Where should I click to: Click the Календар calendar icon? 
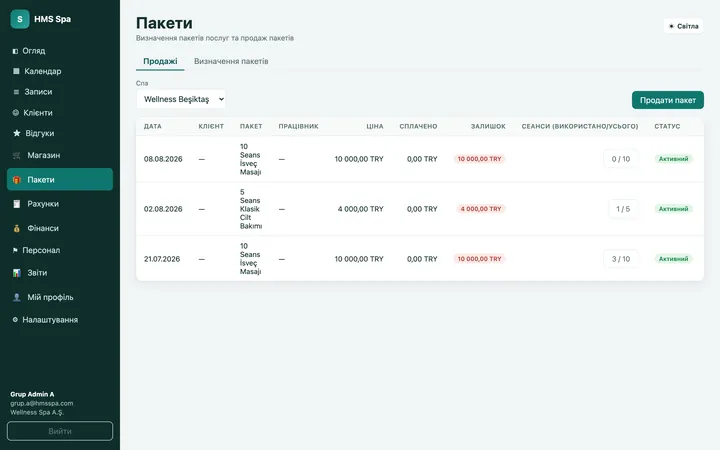pos(16,71)
